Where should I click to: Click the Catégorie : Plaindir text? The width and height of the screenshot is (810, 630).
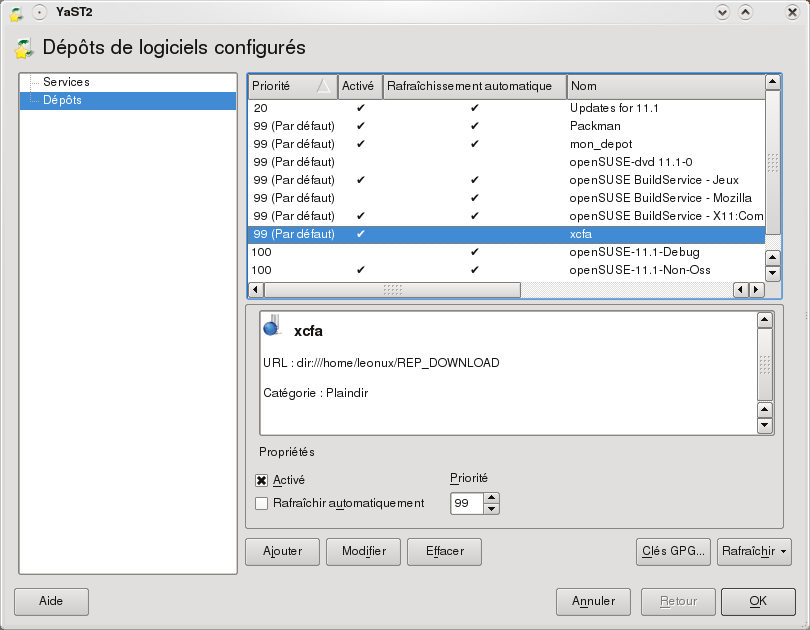316,393
